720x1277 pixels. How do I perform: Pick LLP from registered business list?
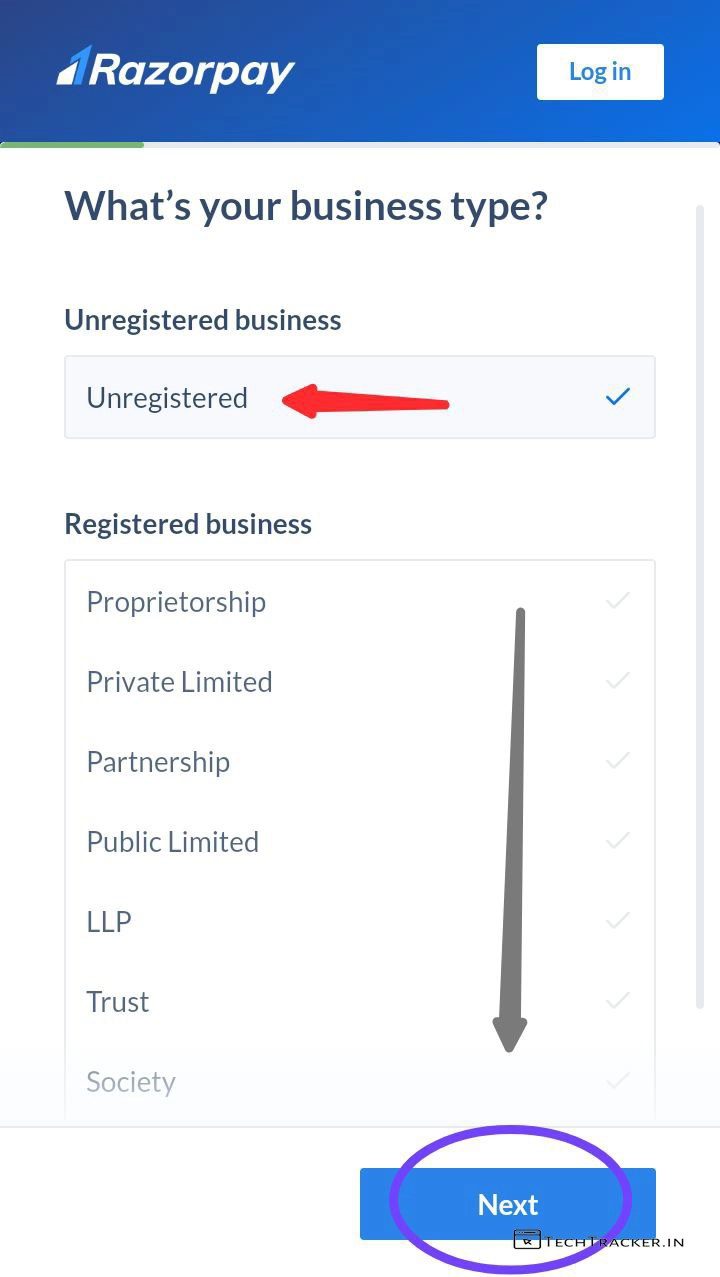pyautogui.click(x=109, y=922)
